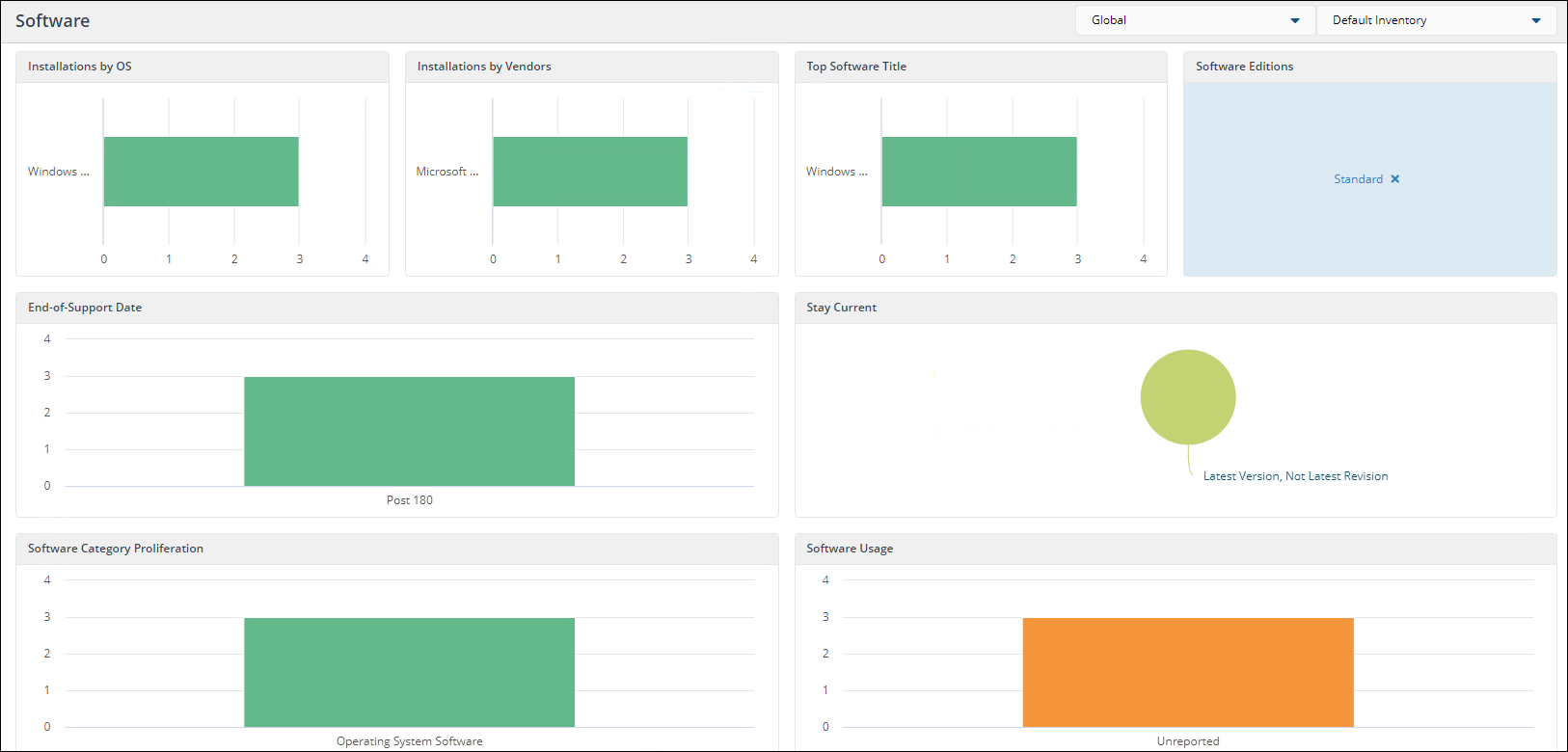The width and height of the screenshot is (1568, 752).
Task: Click the End-of-Support Date panel title
Action: click(x=85, y=308)
